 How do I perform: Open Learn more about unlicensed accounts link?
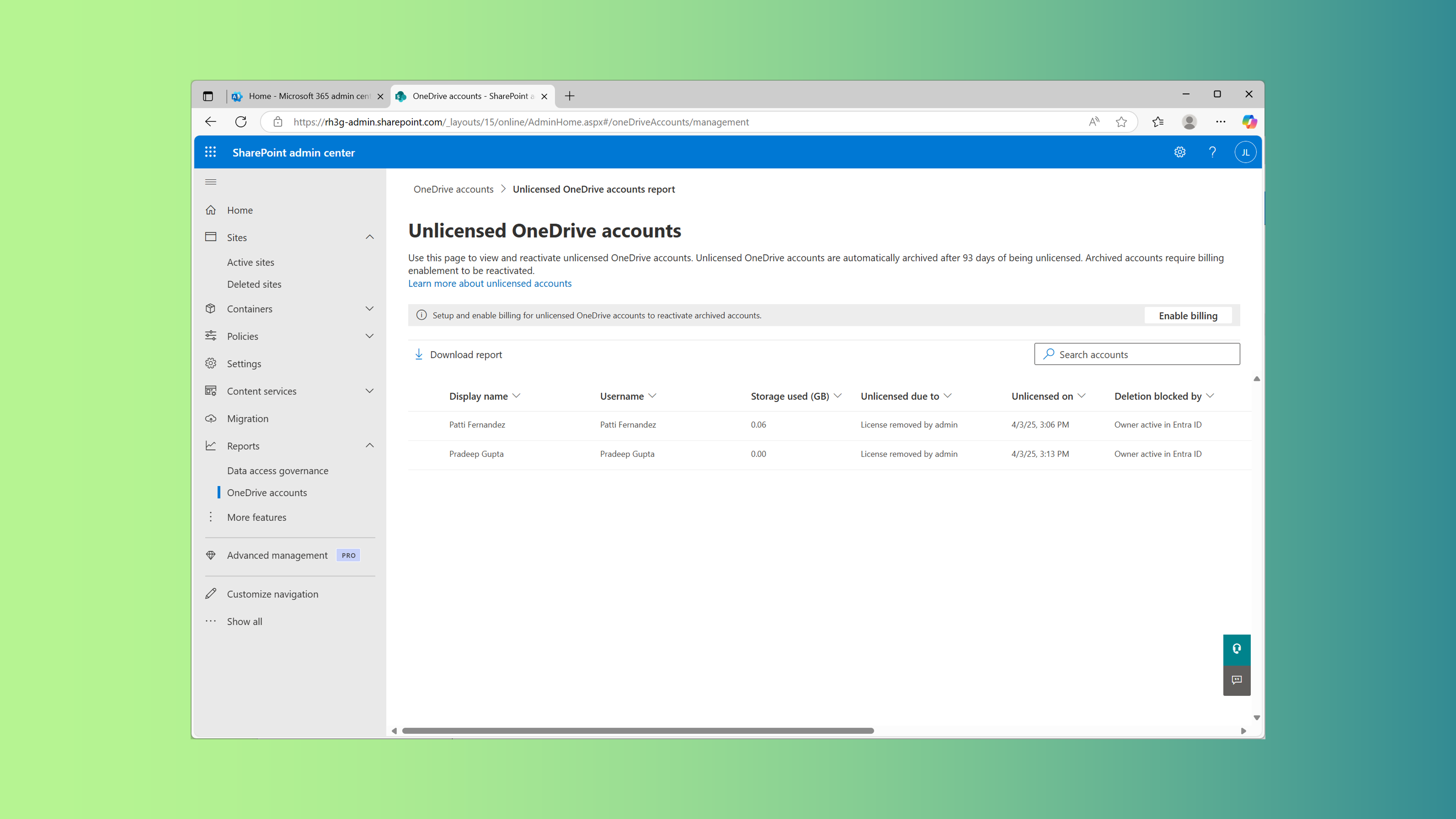489,283
